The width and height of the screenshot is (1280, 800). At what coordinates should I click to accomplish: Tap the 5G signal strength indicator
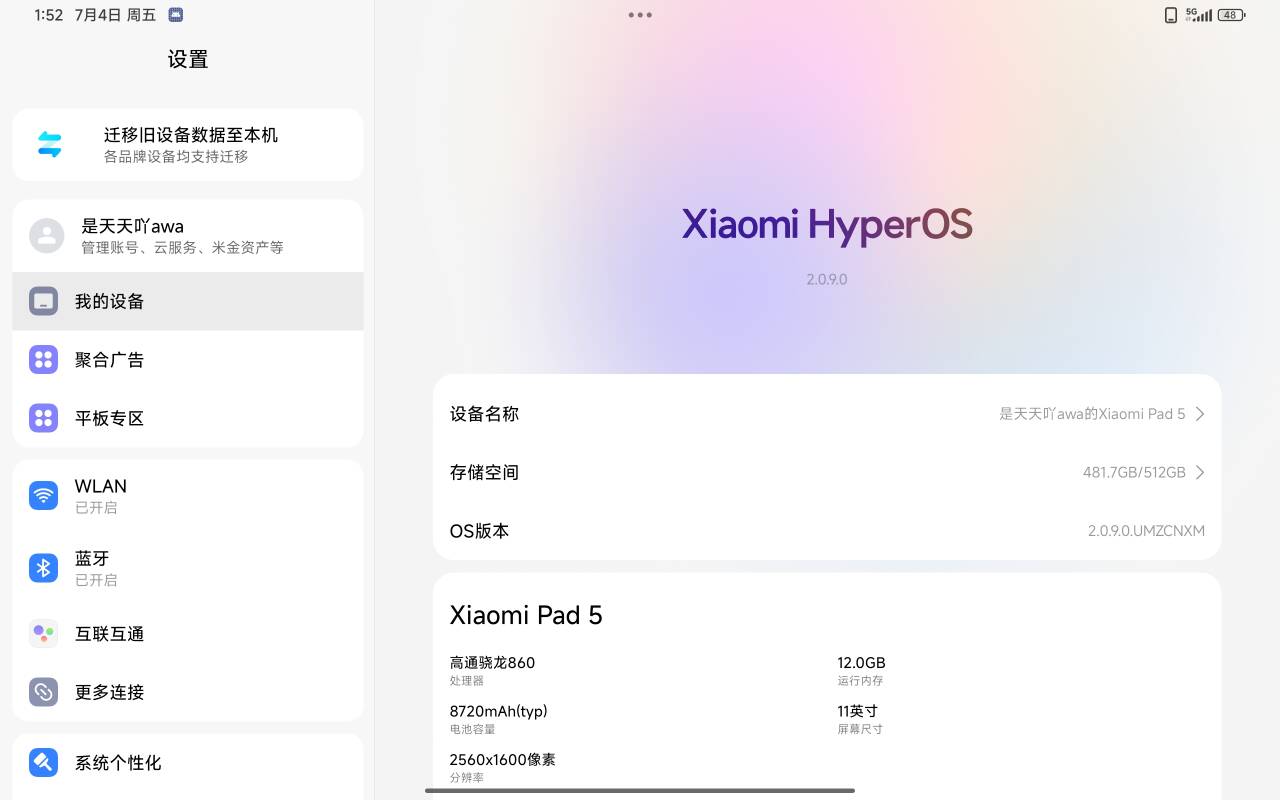1198,15
